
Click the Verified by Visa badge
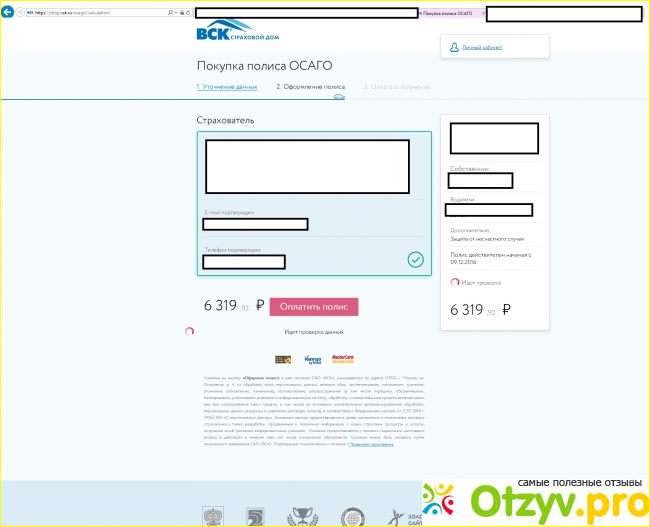coord(309,358)
